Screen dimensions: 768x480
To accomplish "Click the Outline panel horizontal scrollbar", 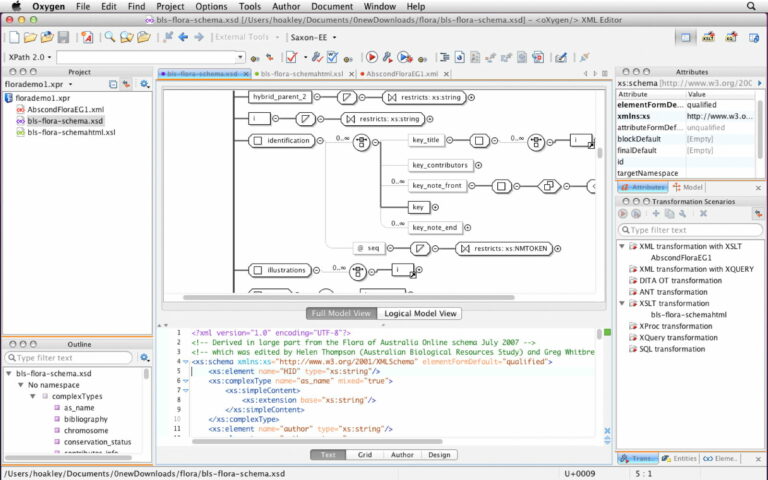I will [69, 458].
